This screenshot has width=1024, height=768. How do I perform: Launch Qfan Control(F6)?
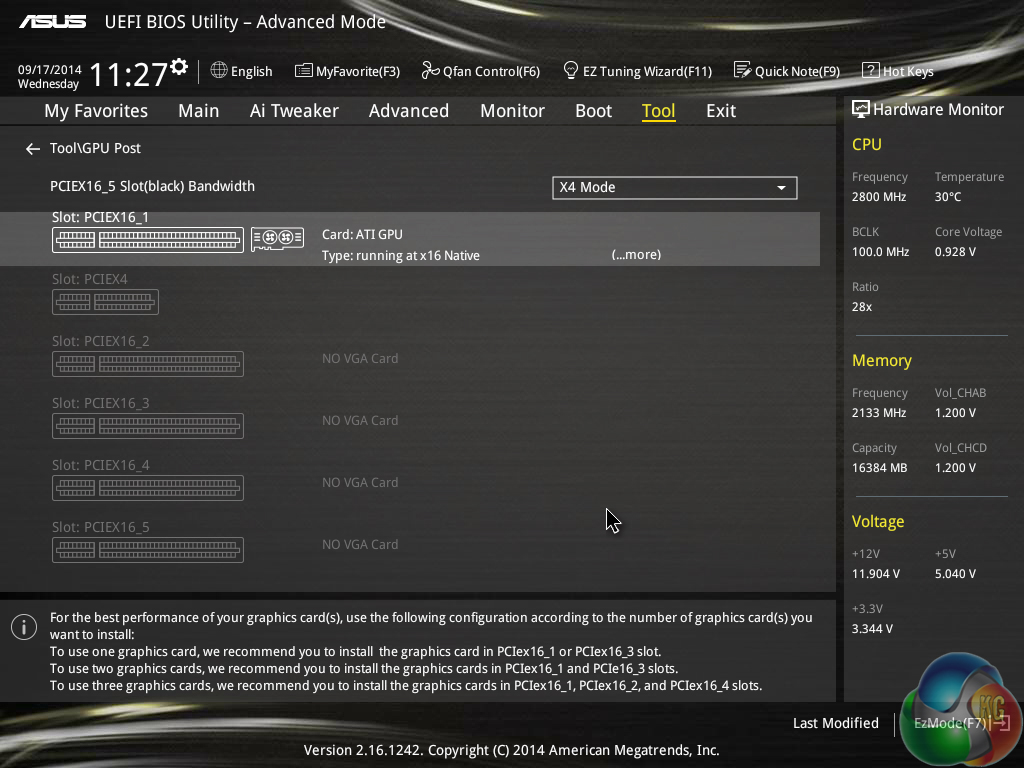pos(481,71)
